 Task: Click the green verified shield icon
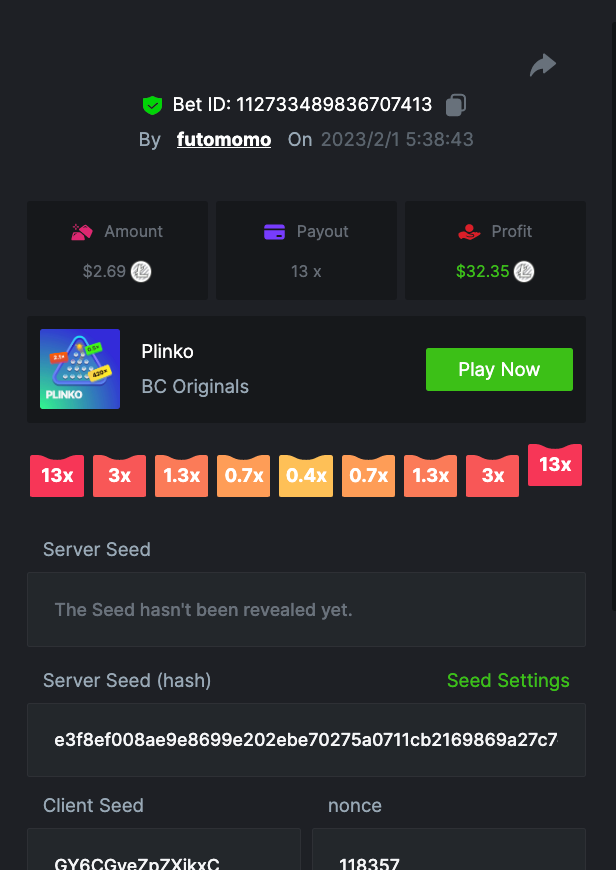coord(152,105)
